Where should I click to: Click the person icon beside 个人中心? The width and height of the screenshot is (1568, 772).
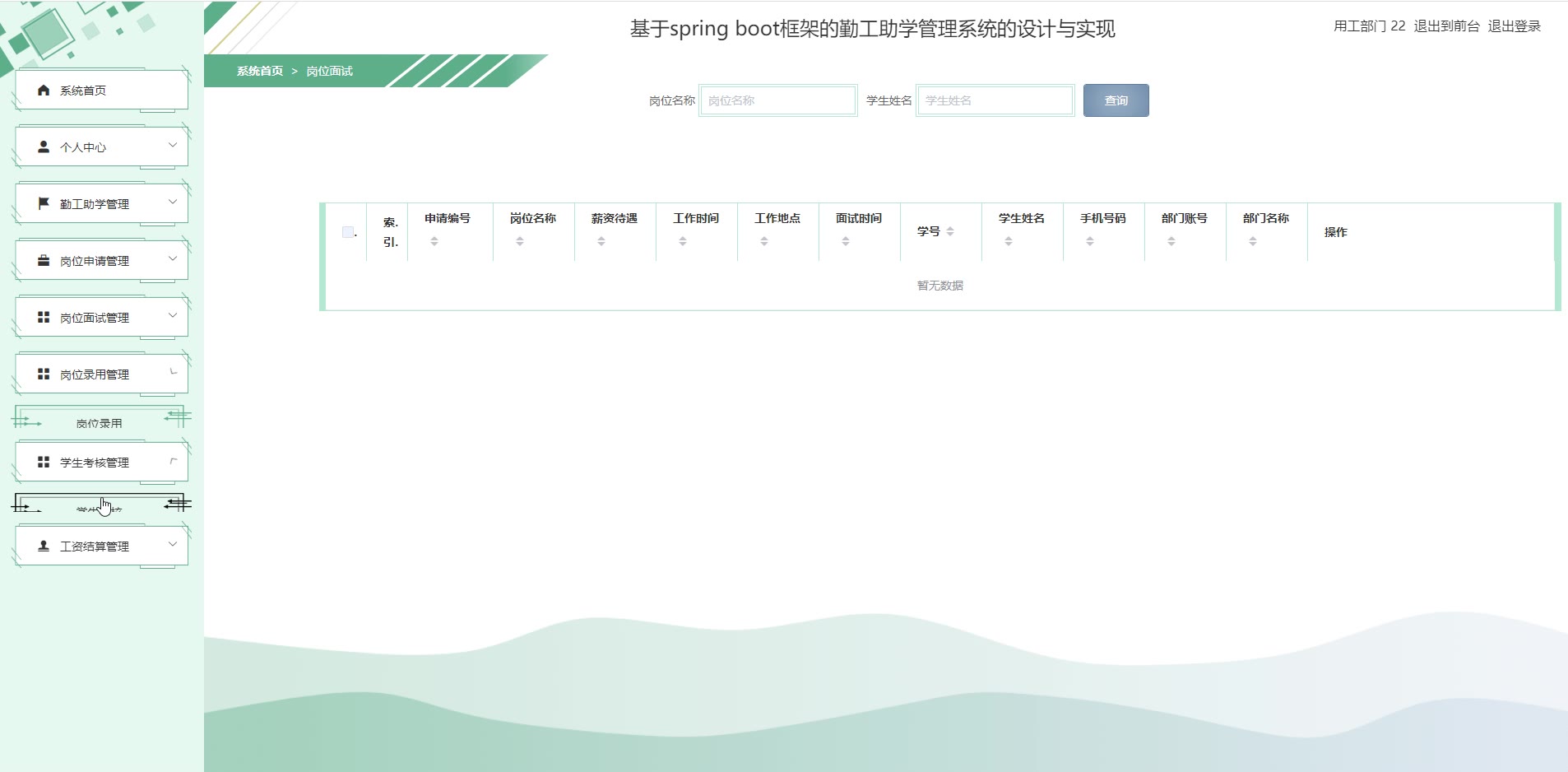(x=44, y=146)
